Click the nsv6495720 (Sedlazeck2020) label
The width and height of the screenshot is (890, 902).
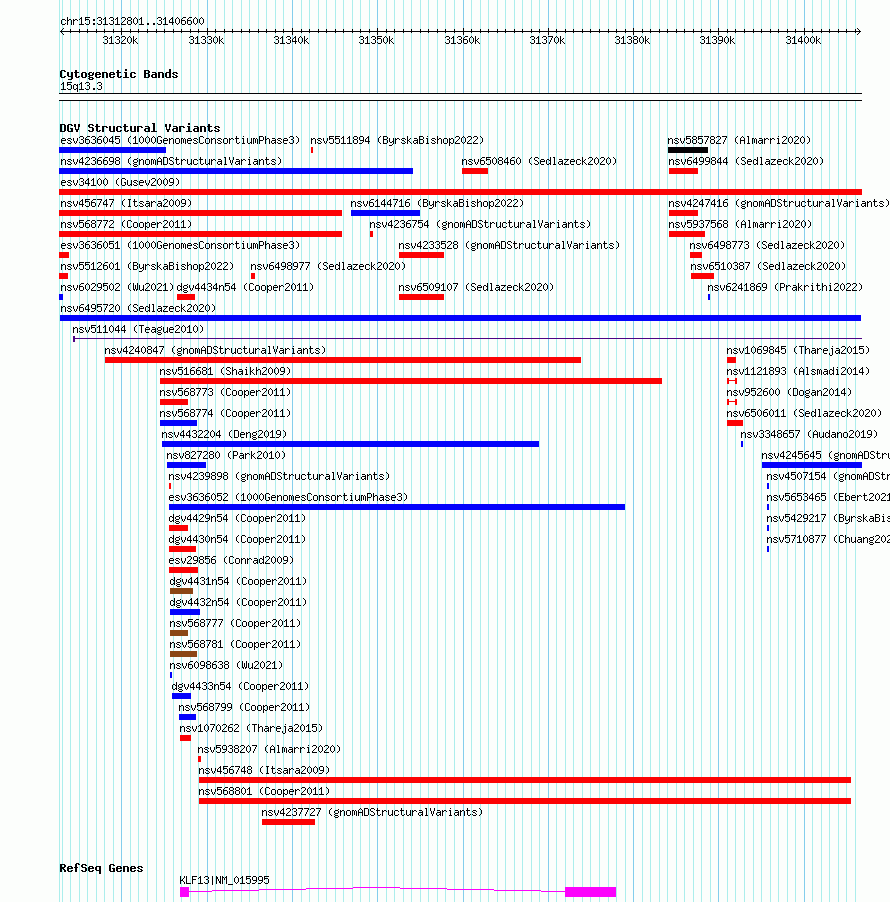click(138, 308)
